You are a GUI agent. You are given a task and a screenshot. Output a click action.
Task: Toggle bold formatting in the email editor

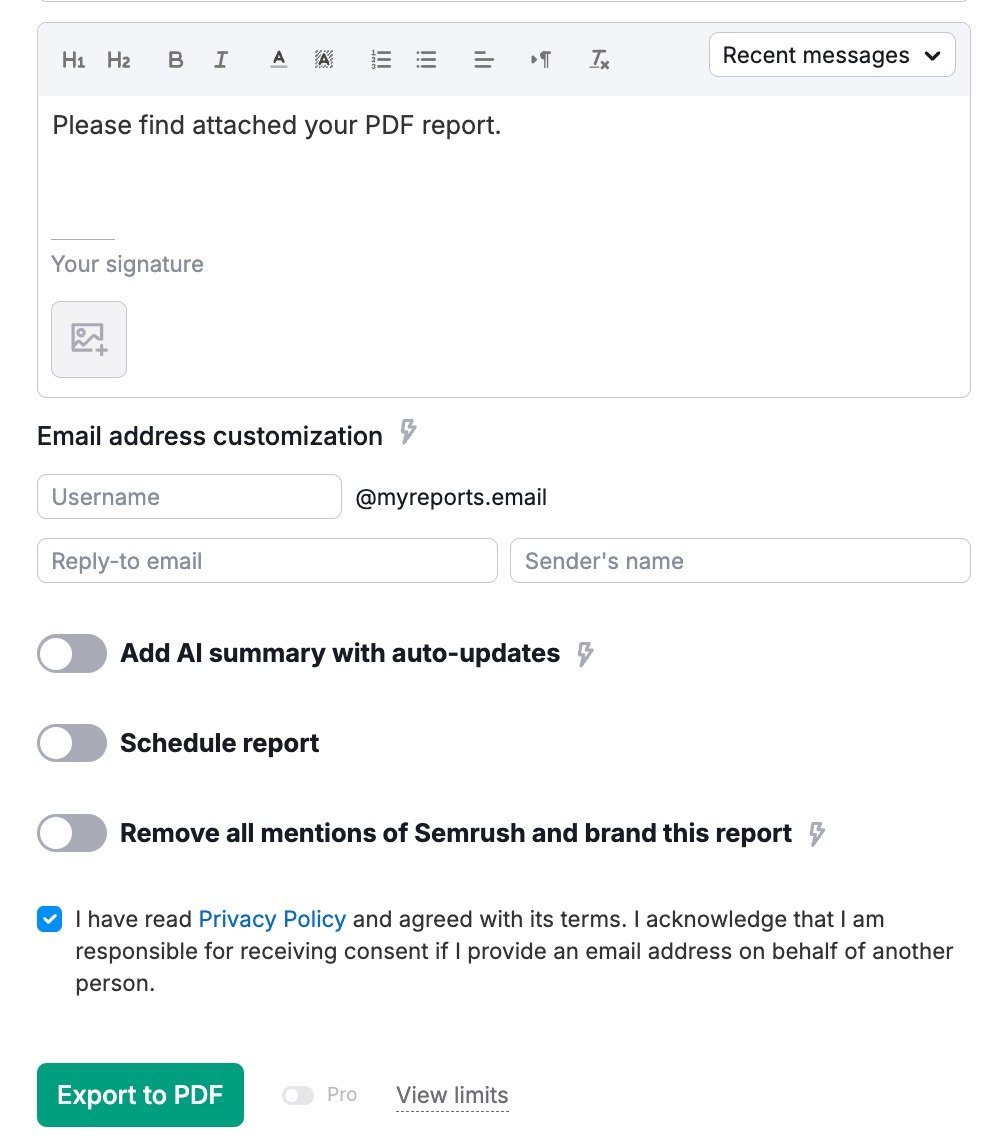tap(175, 59)
